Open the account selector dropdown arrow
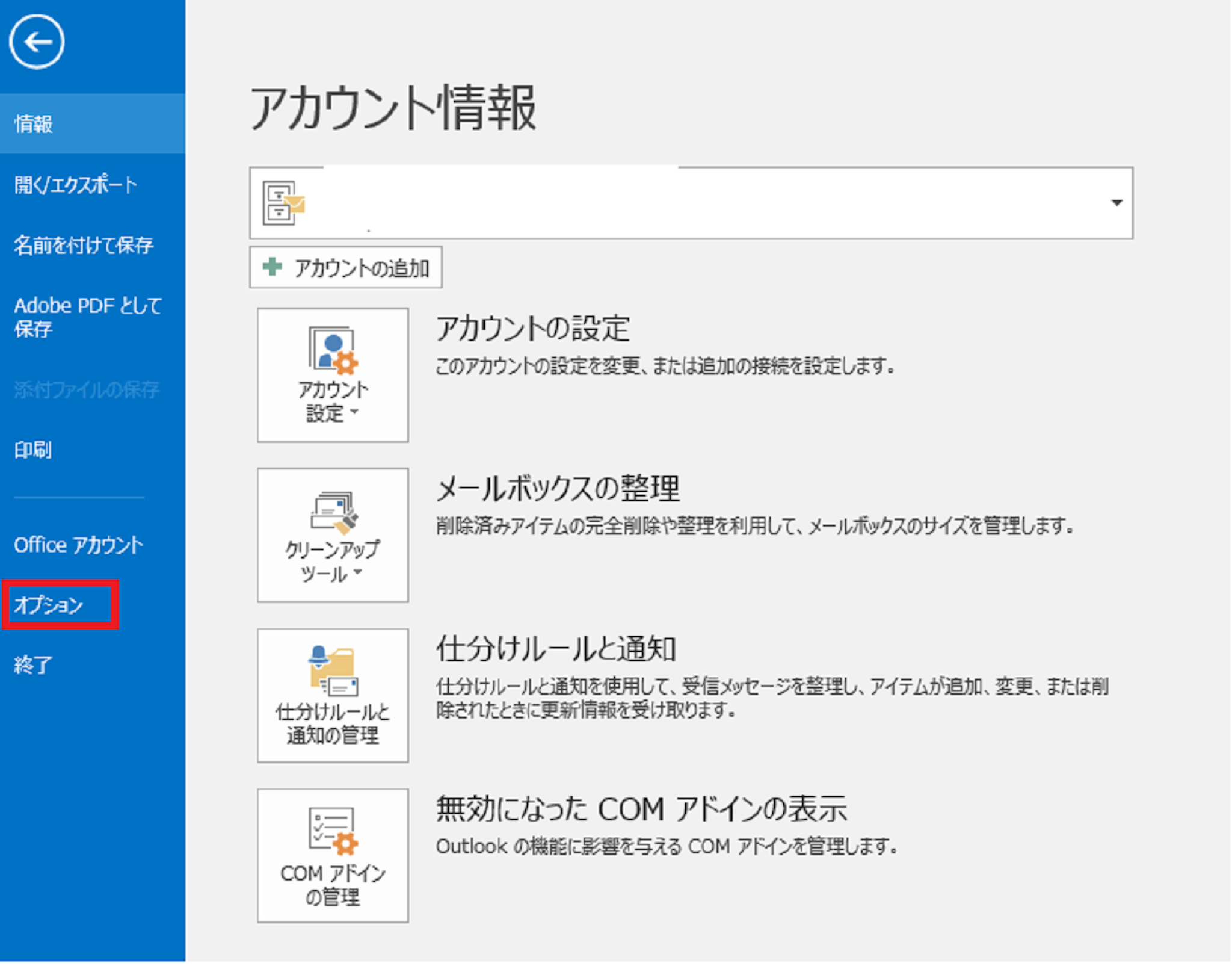 click(1116, 203)
